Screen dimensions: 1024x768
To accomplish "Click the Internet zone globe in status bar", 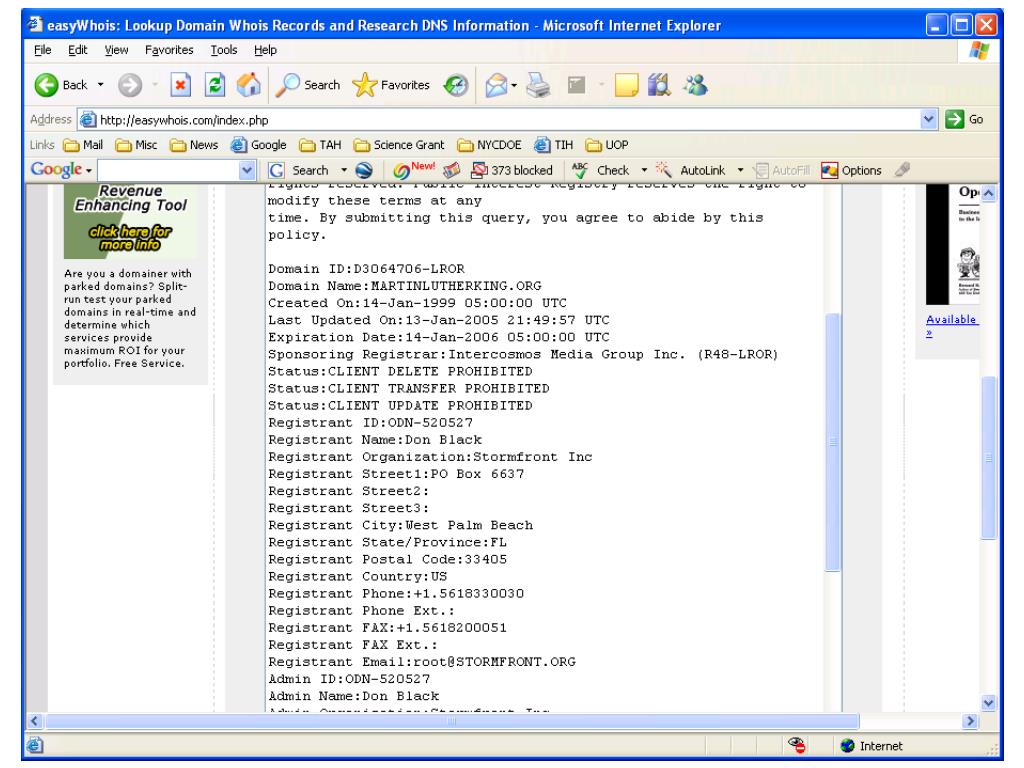I will (848, 746).
